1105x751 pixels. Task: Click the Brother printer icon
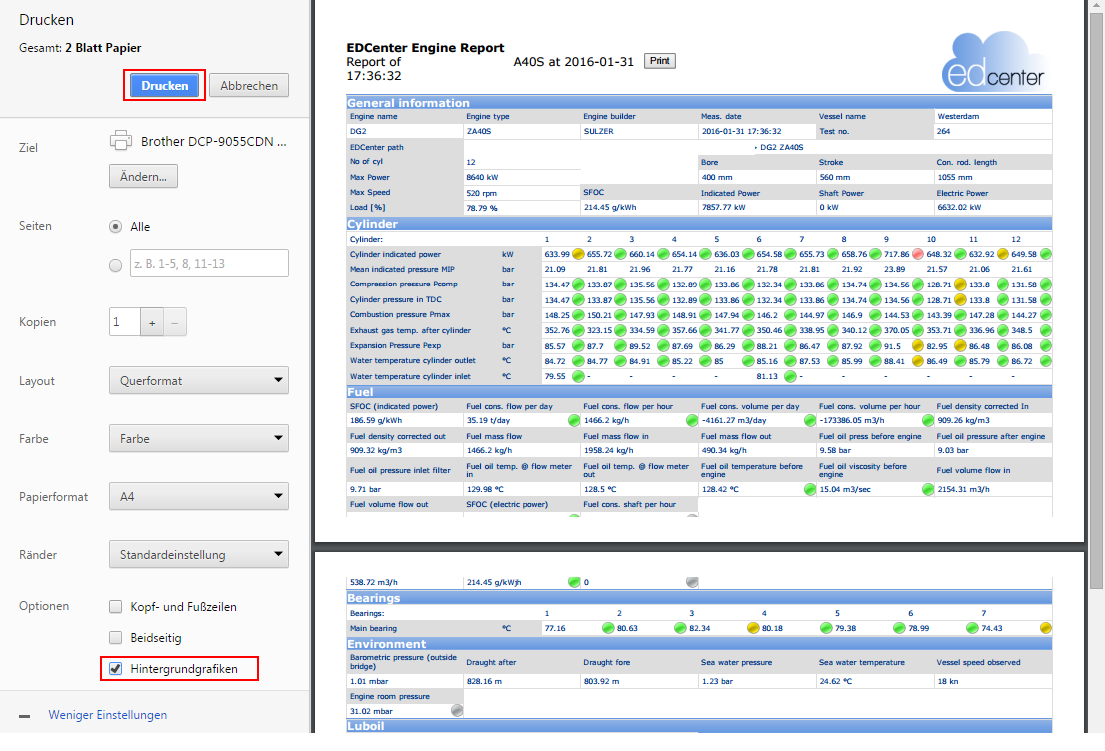click(121, 141)
